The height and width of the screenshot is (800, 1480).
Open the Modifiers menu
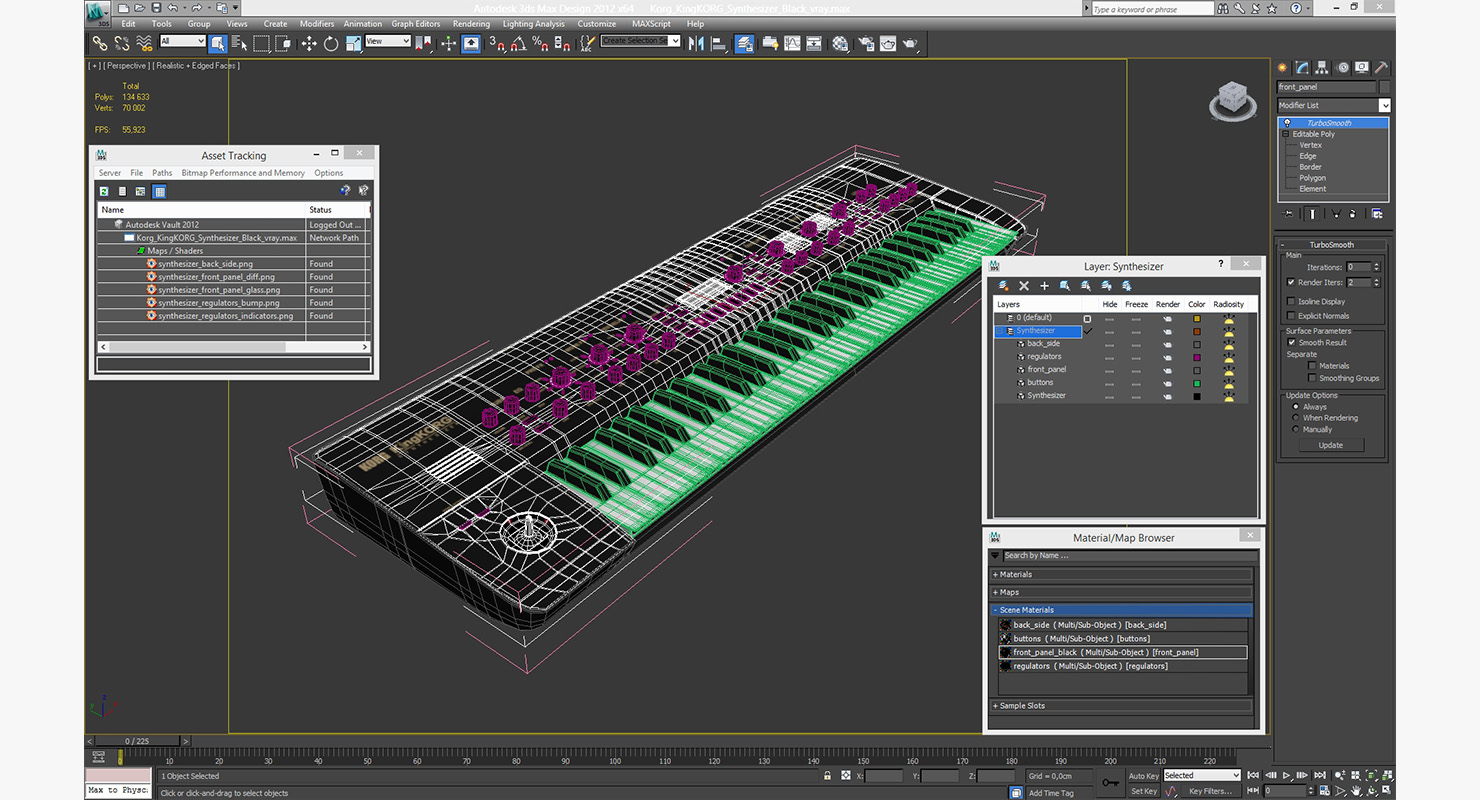pyautogui.click(x=317, y=24)
